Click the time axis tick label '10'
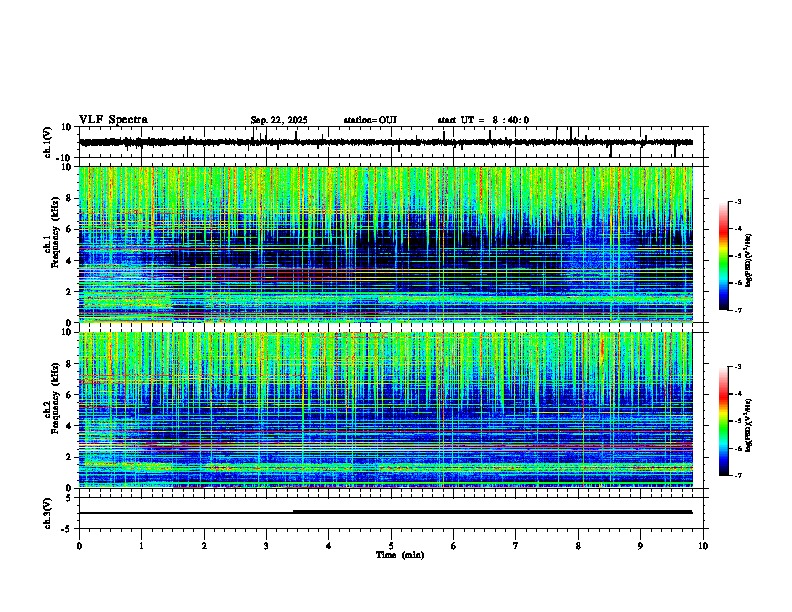The width and height of the screenshot is (792, 612). tap(703, 546)
